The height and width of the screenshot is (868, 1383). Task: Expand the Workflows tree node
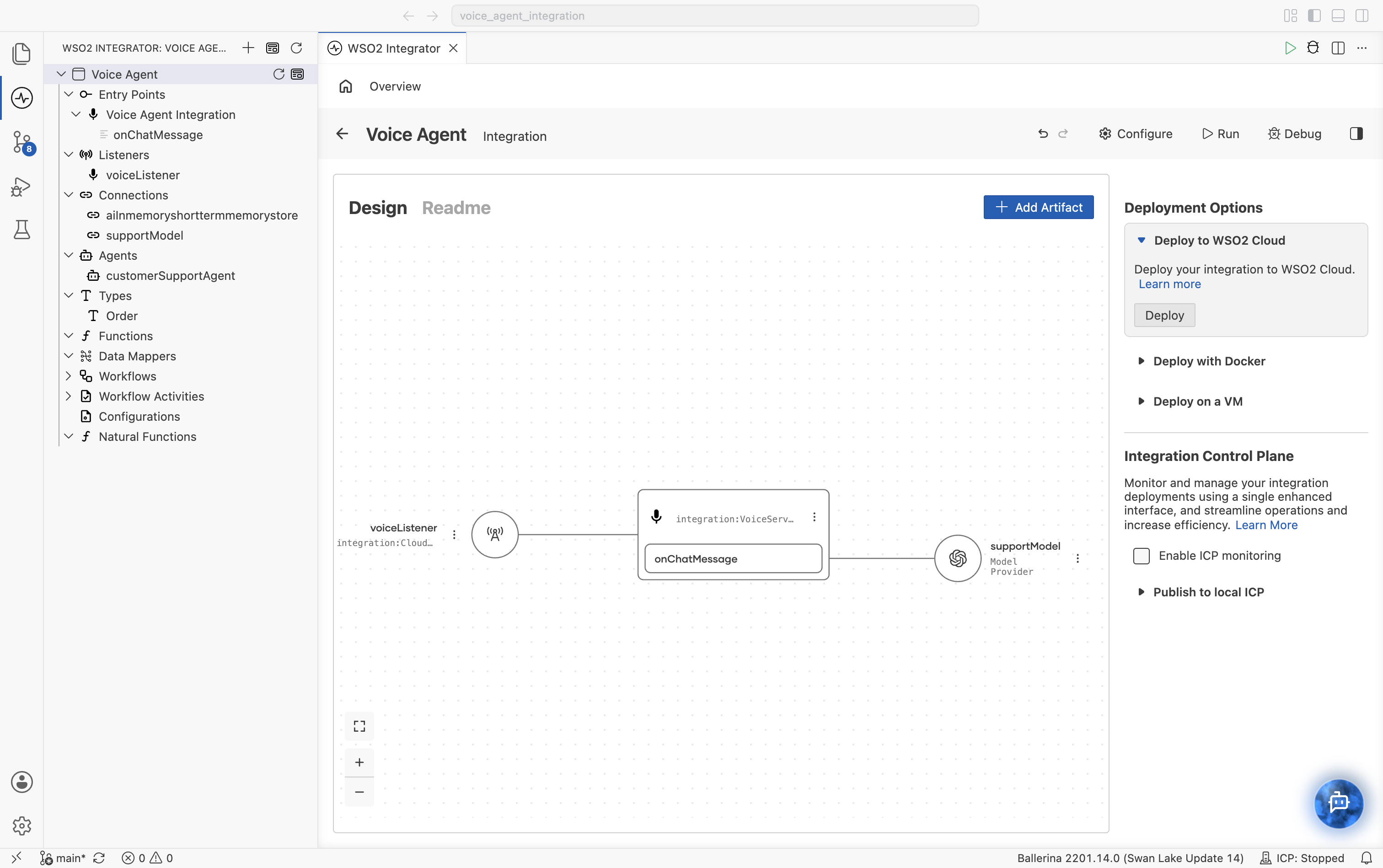point(68,376)
